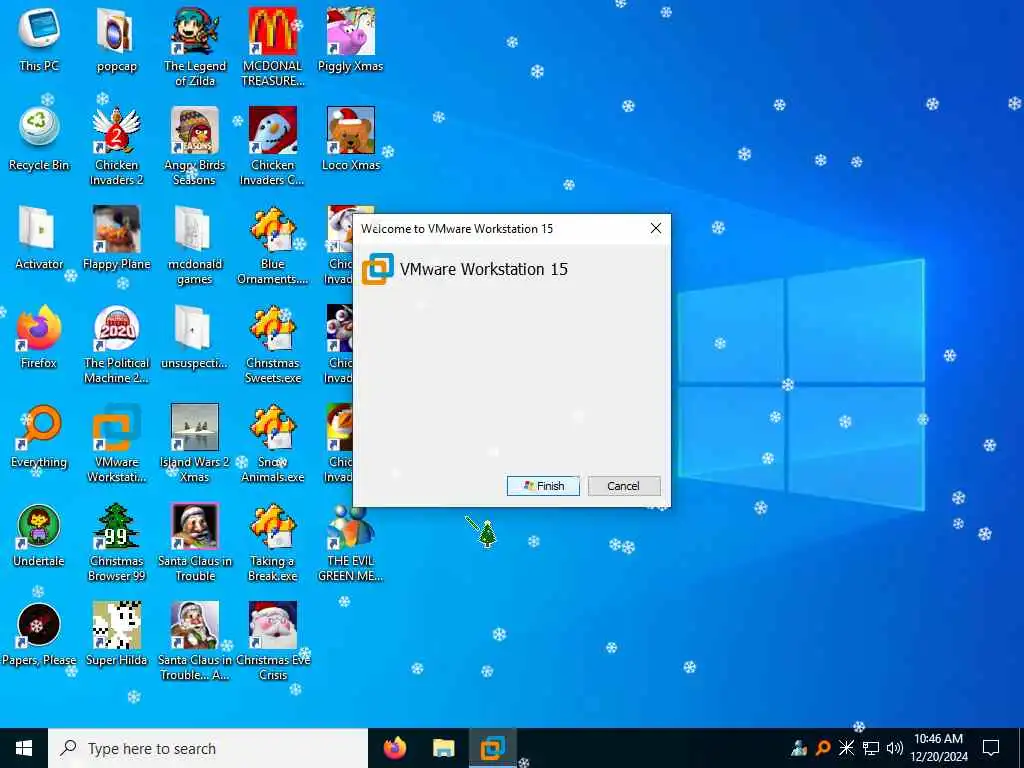Open the notification center icon
Screen dimensions: 1024x768
click(991, 748)
